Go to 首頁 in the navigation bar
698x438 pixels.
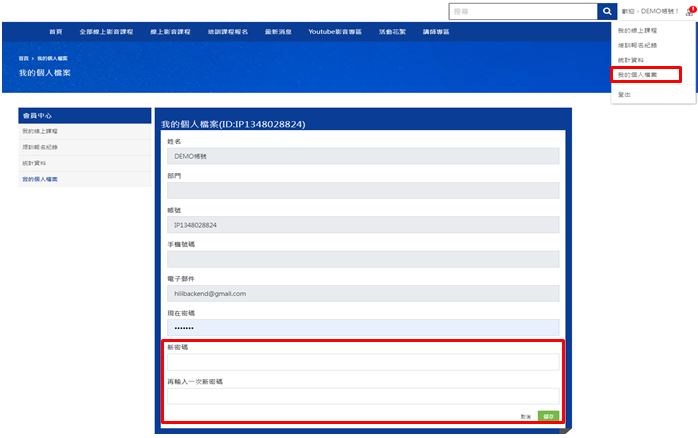coord(57,32)
